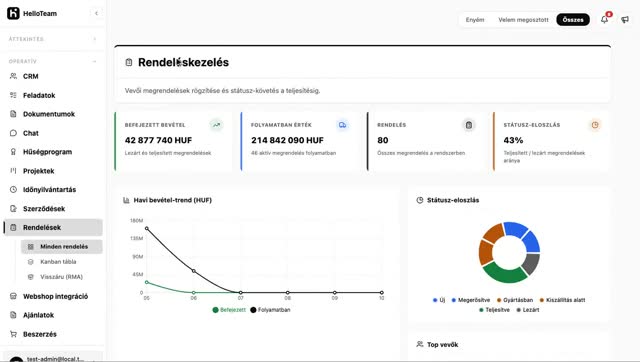Click the Folyamatban data point at month 06

[193, 271]
